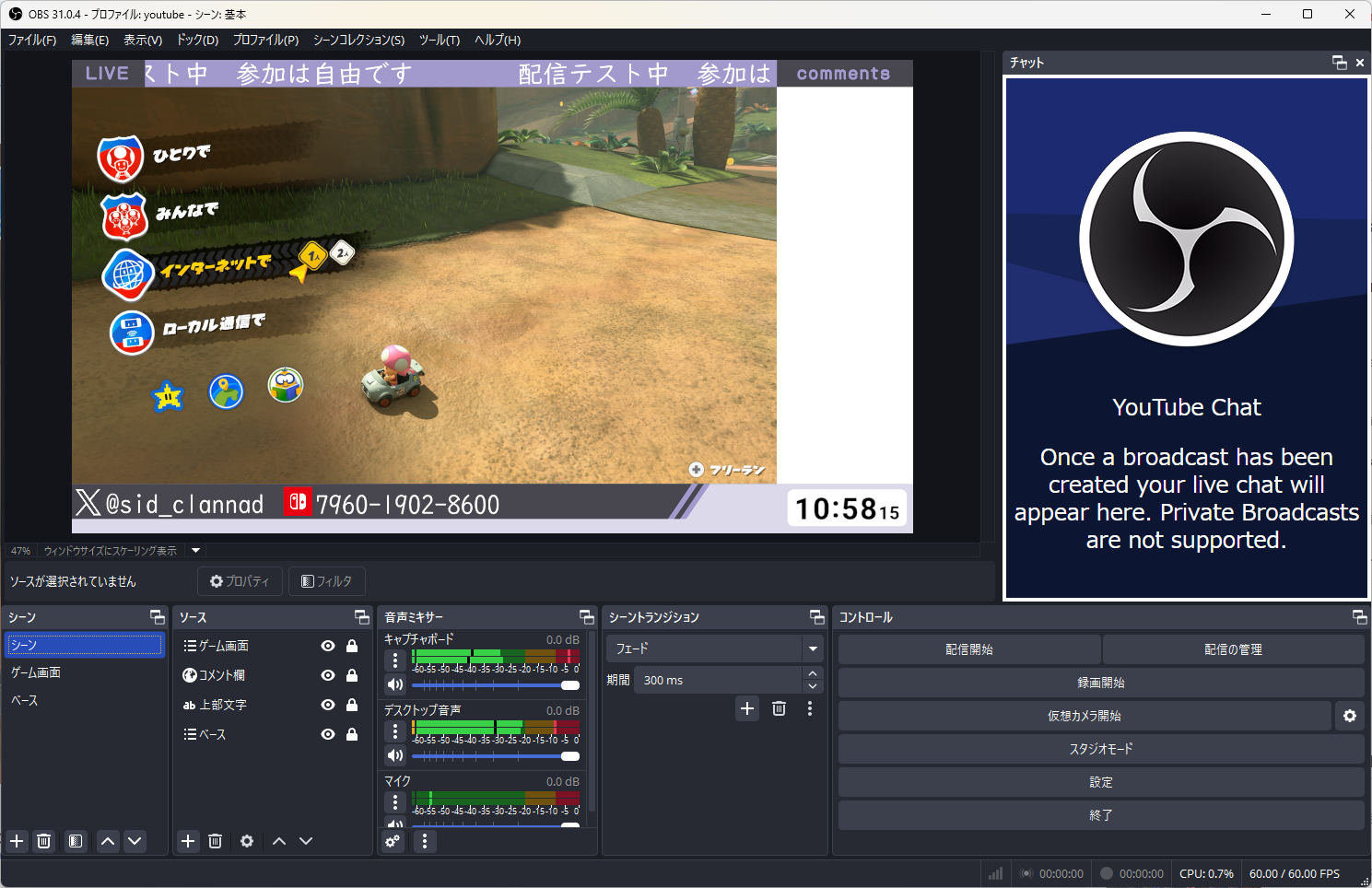Click 終了 to exit OBS
This screenshot has width=1372, height=888.
click(x=1101, y=815)
